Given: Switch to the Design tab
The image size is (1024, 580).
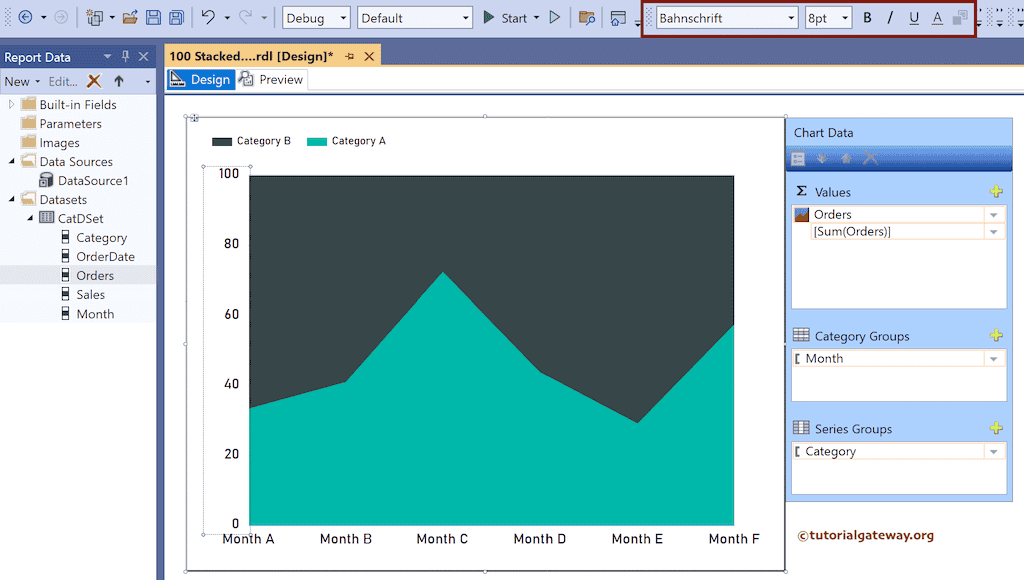Looking at the screenshot, I should [200, 80].
